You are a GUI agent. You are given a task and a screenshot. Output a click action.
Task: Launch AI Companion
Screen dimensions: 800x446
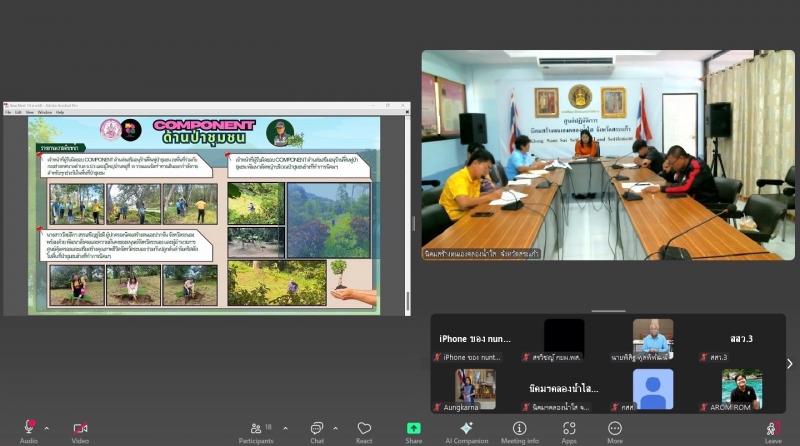coord(466,432)
